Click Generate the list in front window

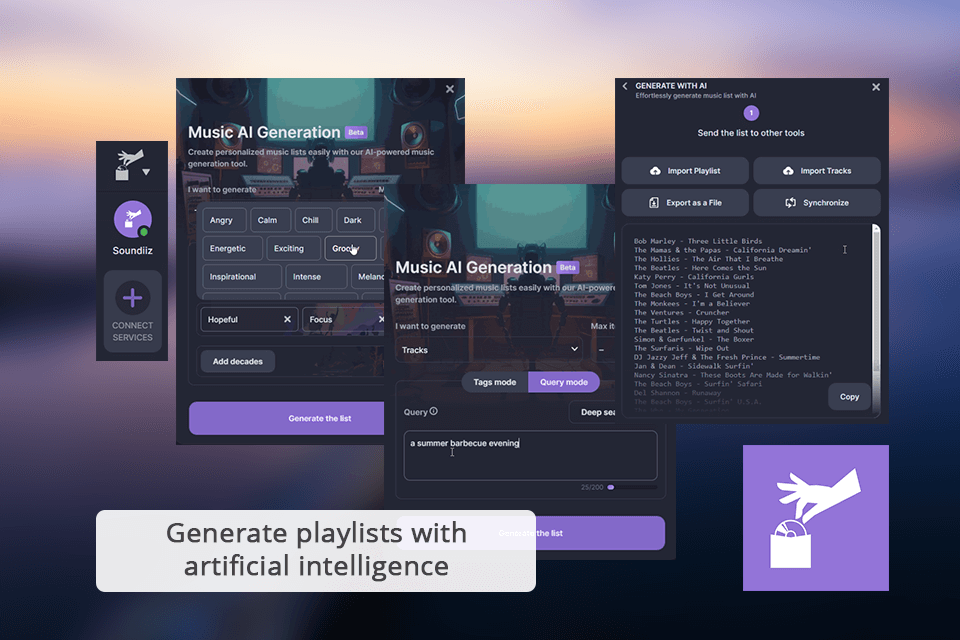(530, 533)
